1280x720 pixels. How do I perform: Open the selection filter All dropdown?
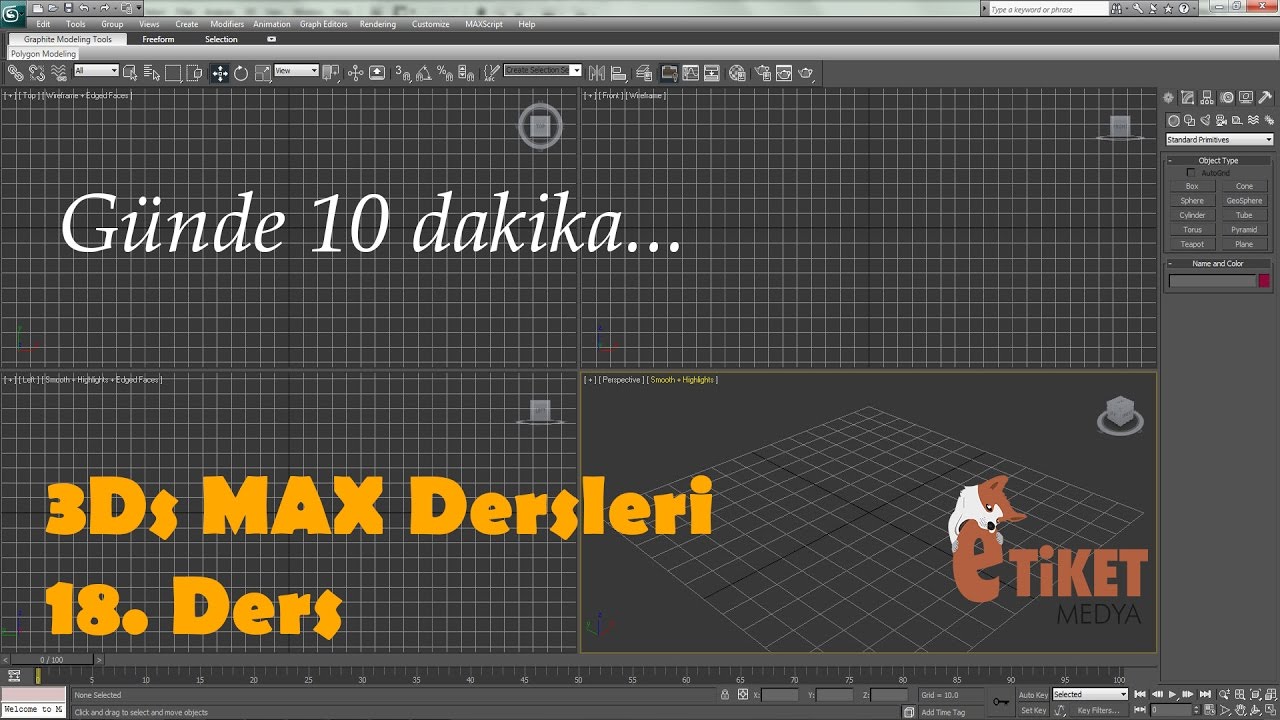96,71
